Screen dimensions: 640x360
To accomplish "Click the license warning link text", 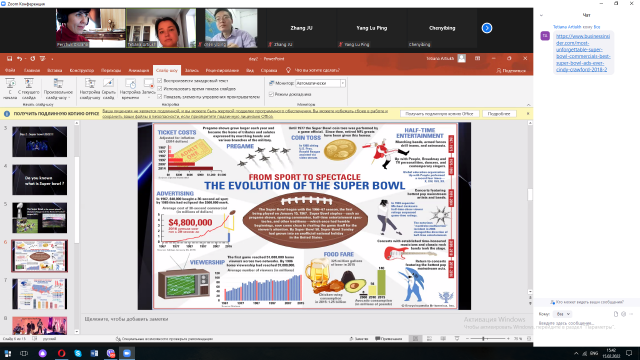I will [245, 113].
